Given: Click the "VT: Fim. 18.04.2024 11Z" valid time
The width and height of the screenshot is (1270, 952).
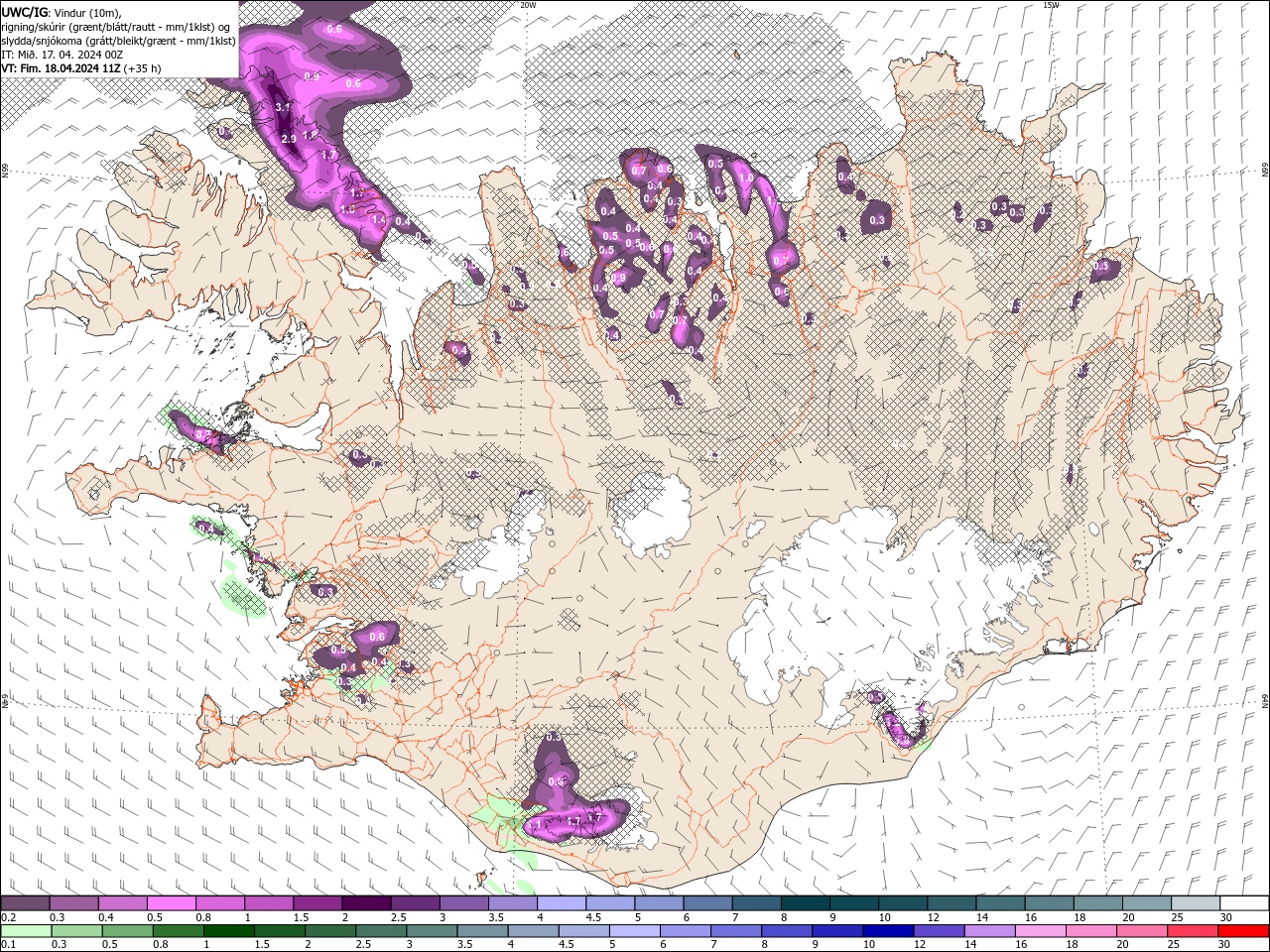Looking at the screenshot, I should (80, 68).
